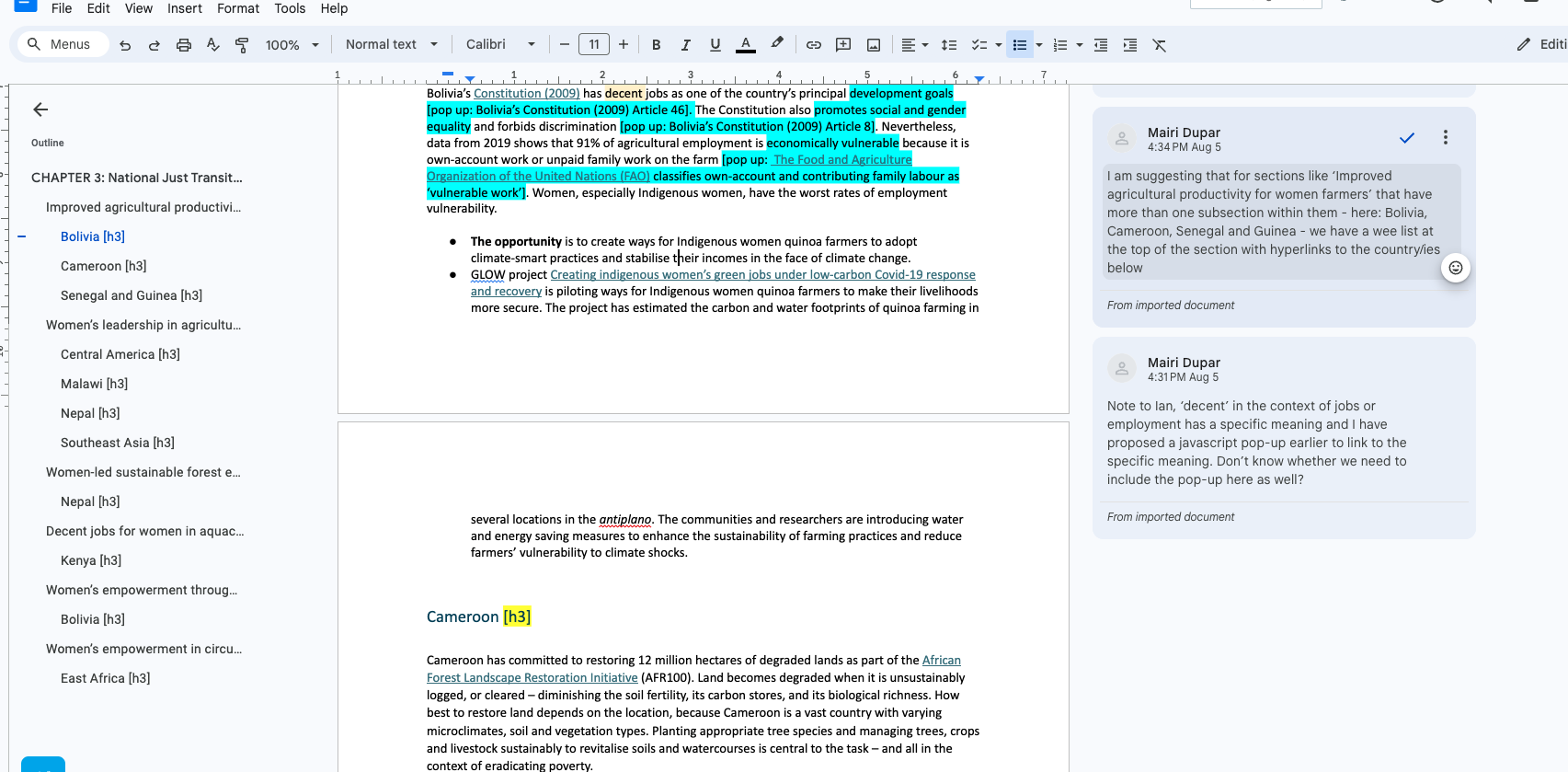Open the text color picker

coord(746,45)
